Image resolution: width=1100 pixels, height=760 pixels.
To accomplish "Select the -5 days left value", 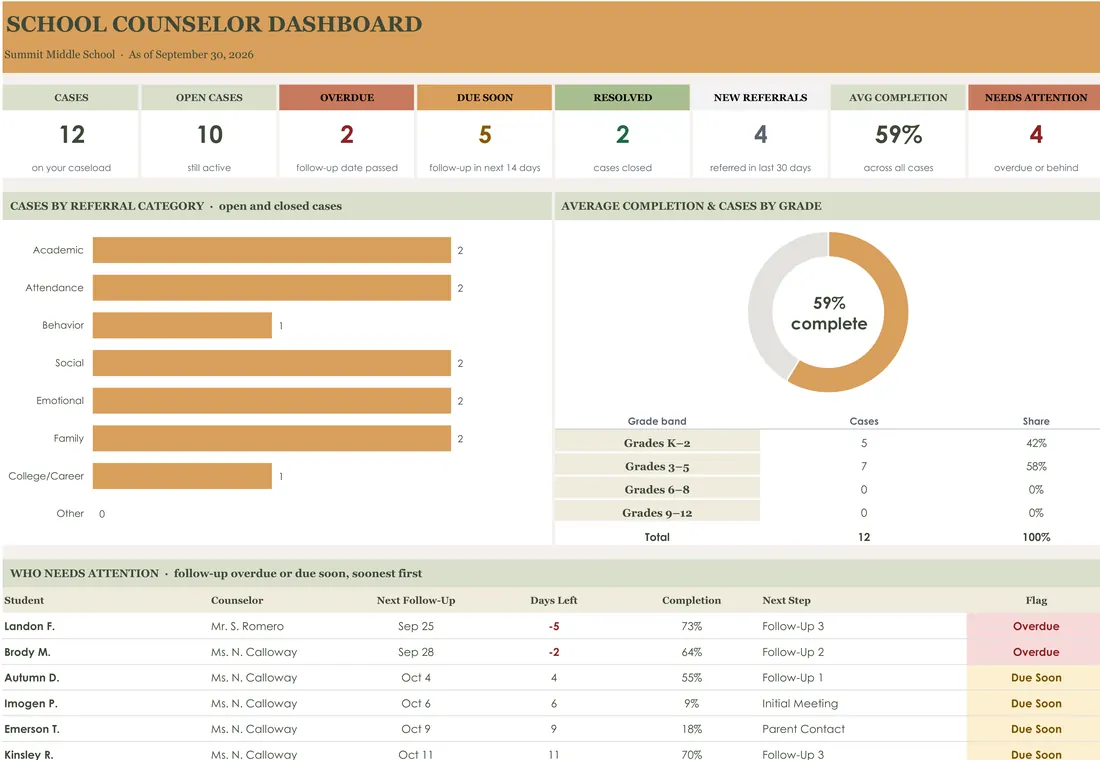I will [554, 626].
